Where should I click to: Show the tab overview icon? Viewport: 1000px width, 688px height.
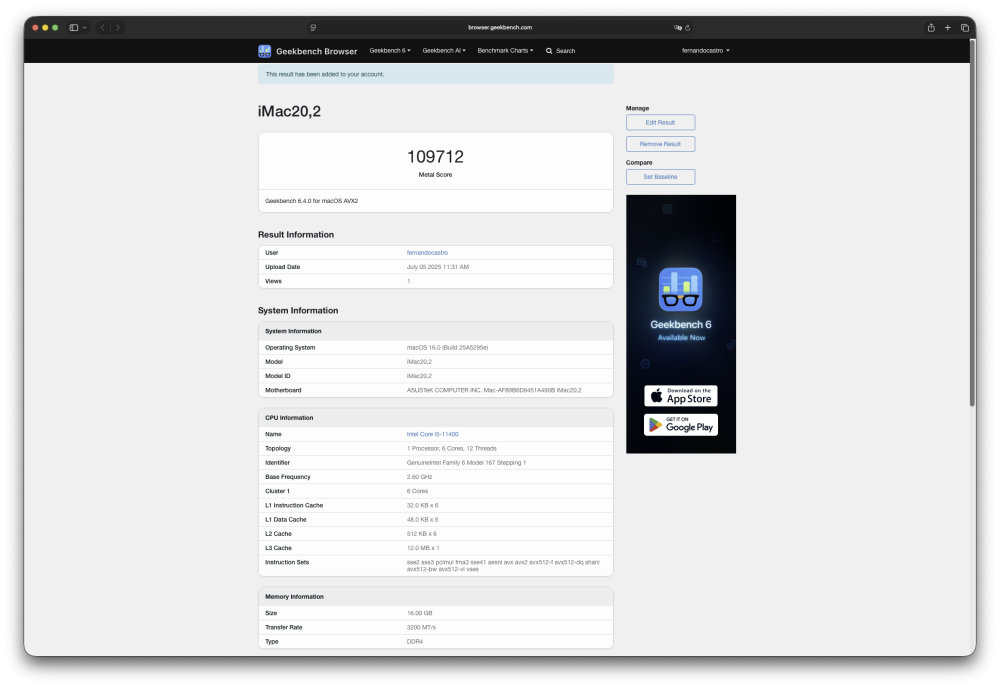pyautogui.click(x=965, y=27)
